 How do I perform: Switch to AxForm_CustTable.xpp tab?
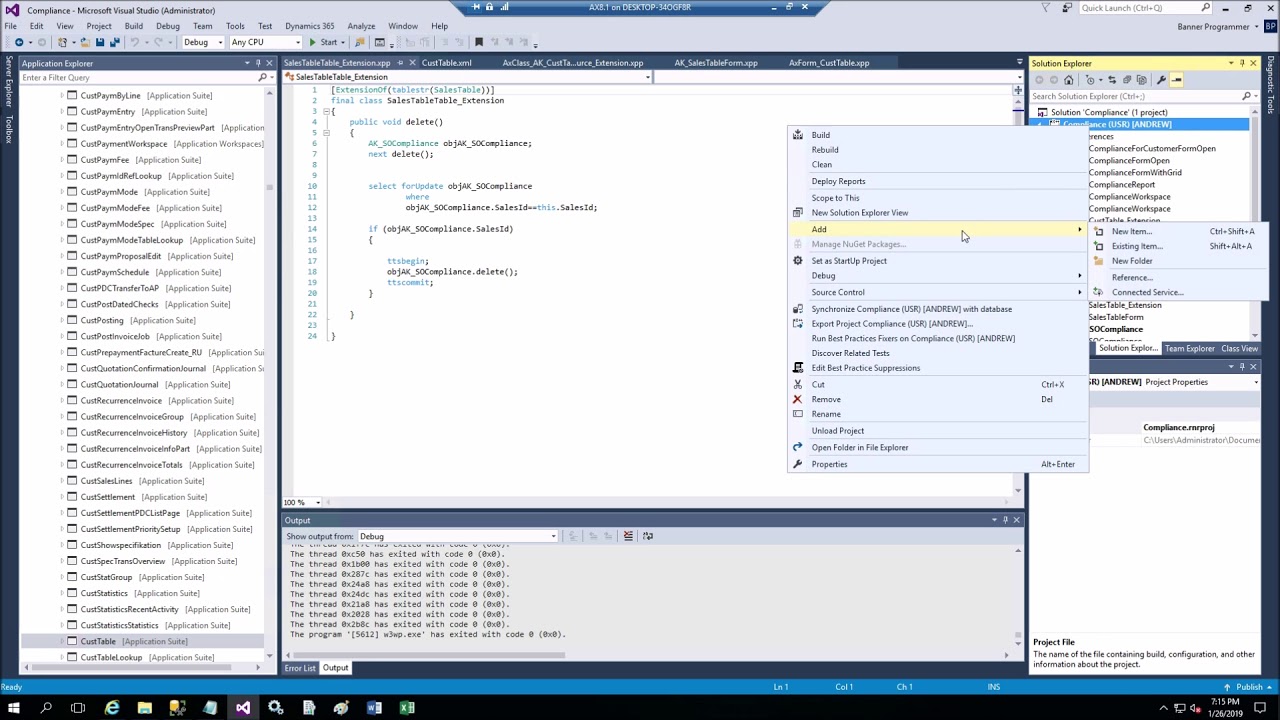[x=829, y=63]
